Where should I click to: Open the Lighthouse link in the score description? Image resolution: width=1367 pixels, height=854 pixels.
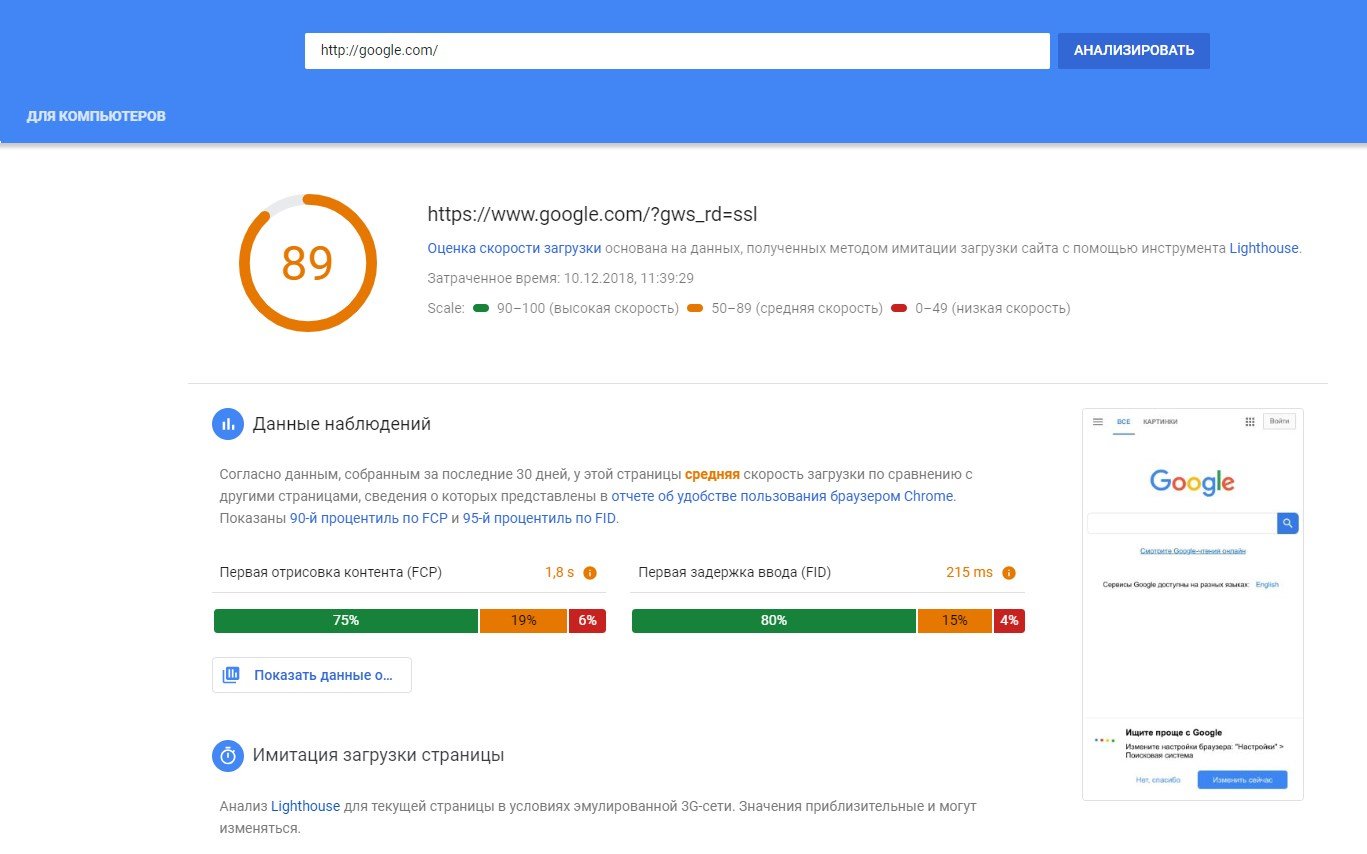[x=1265, y=248]
